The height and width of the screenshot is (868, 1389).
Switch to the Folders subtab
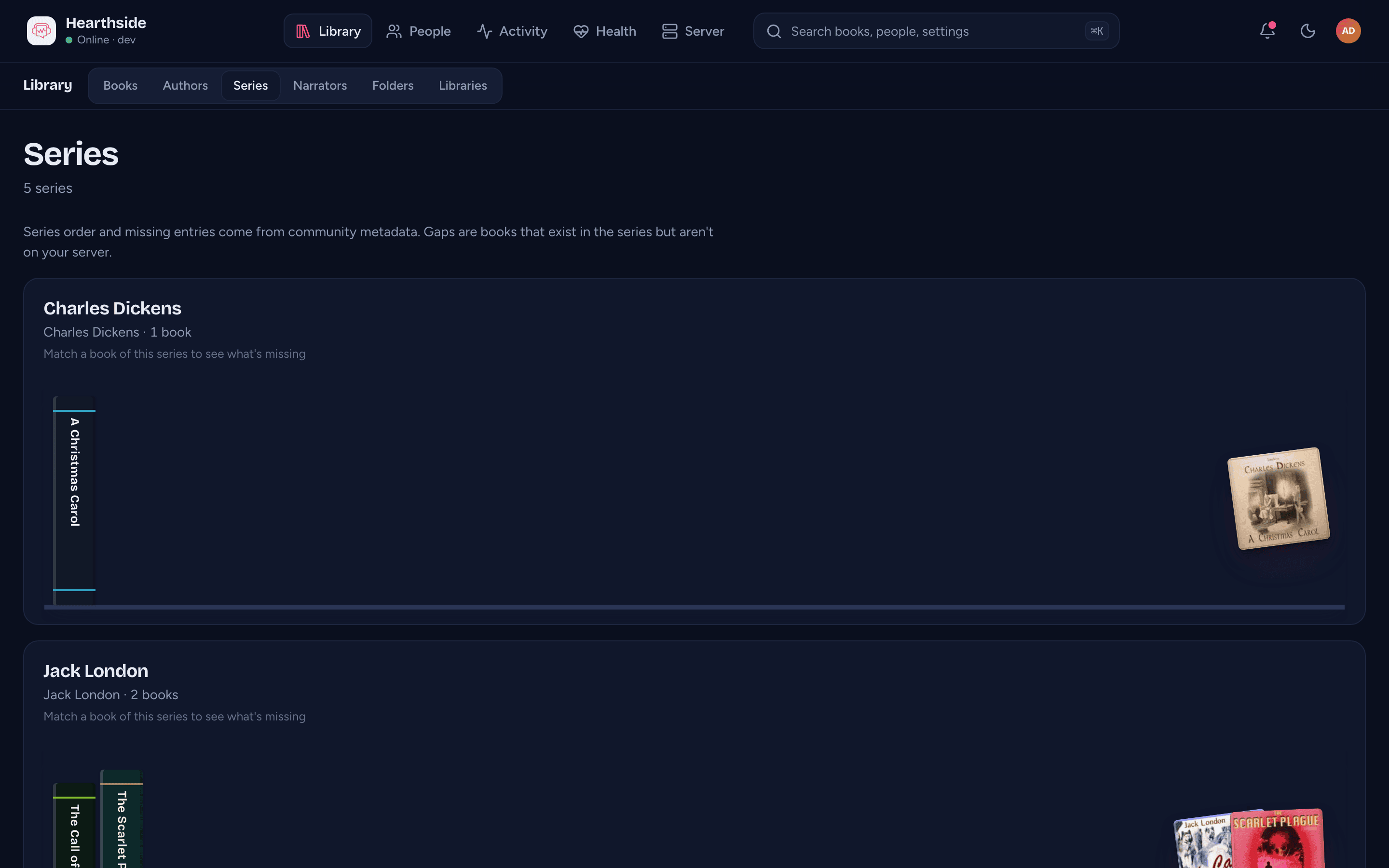pos(393,85)
